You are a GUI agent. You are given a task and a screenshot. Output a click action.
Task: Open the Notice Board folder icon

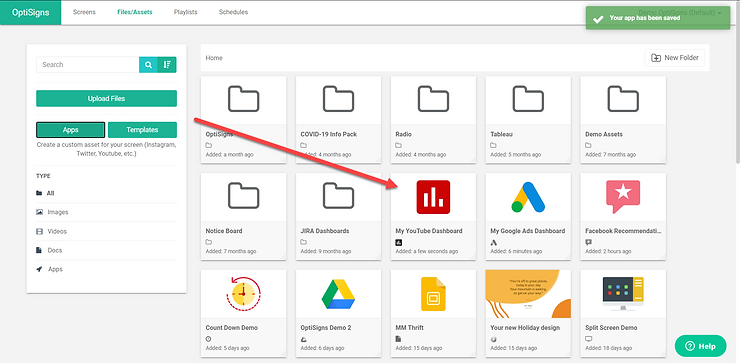[244, 195]
